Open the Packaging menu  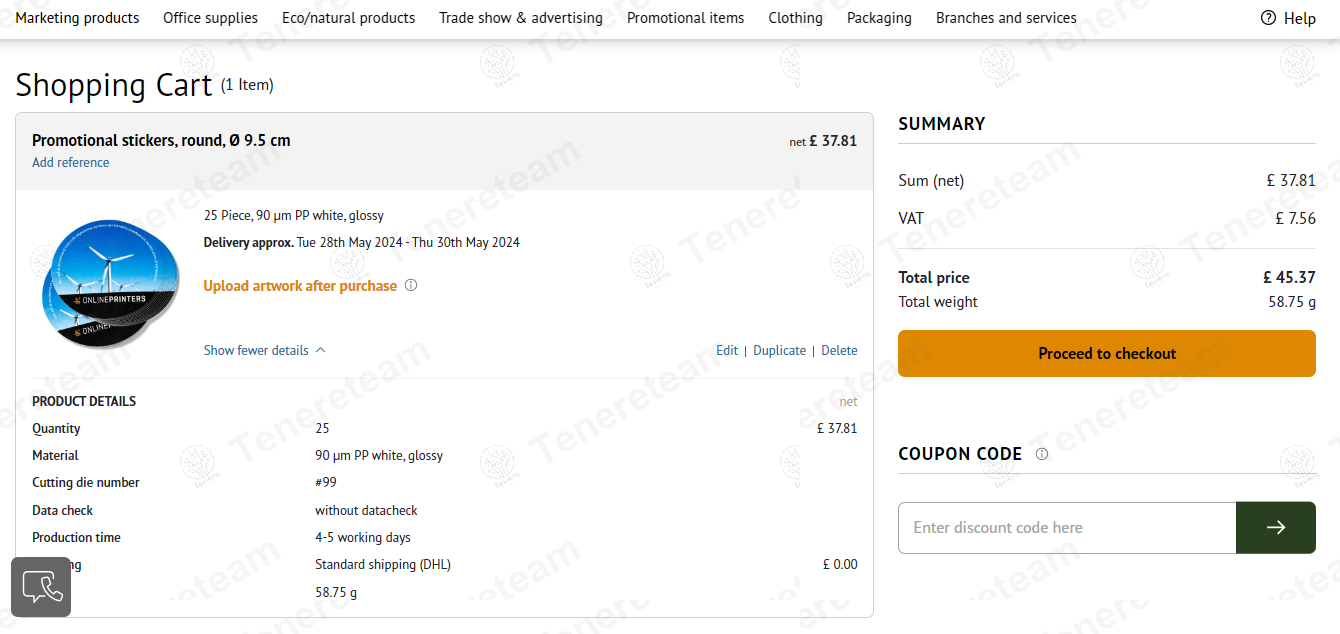point(879,18)
